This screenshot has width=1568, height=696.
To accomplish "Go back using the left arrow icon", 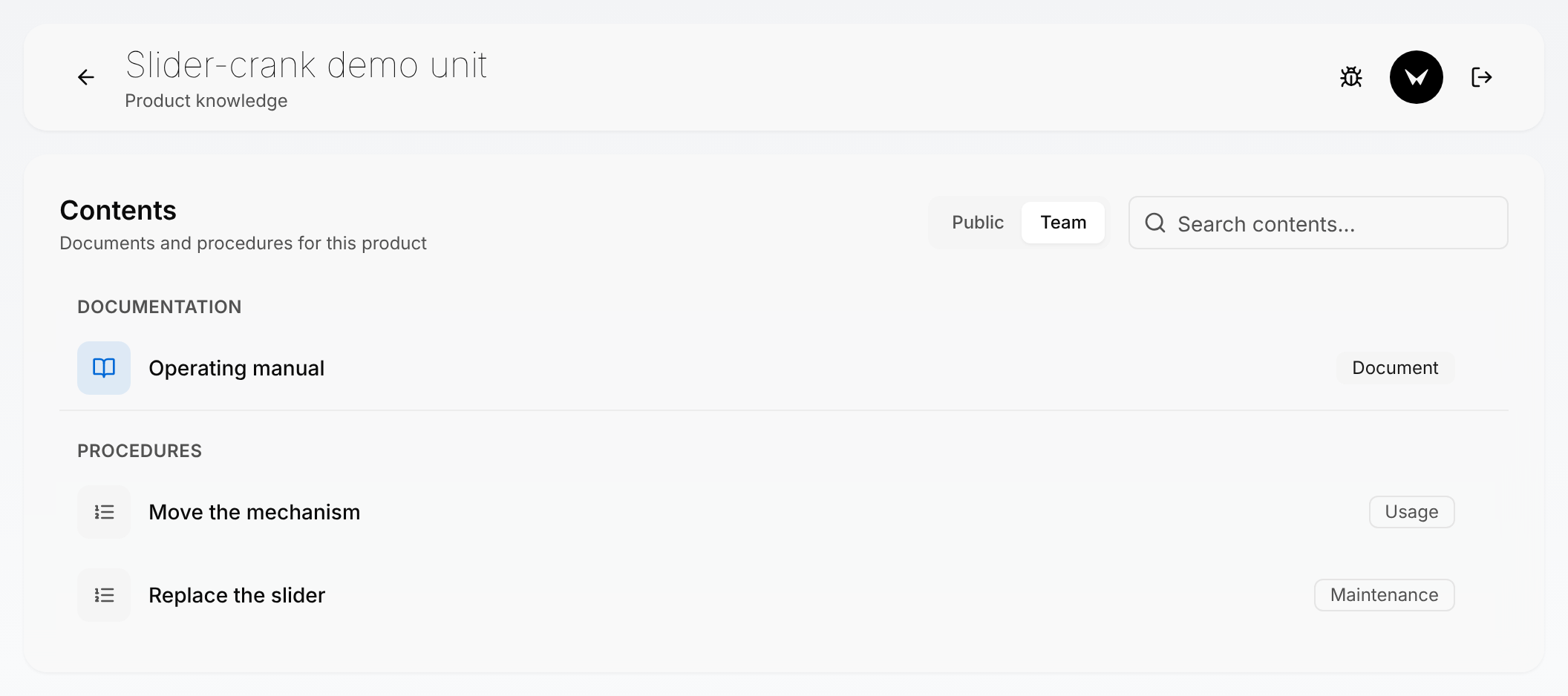I will tap(86, 77).
